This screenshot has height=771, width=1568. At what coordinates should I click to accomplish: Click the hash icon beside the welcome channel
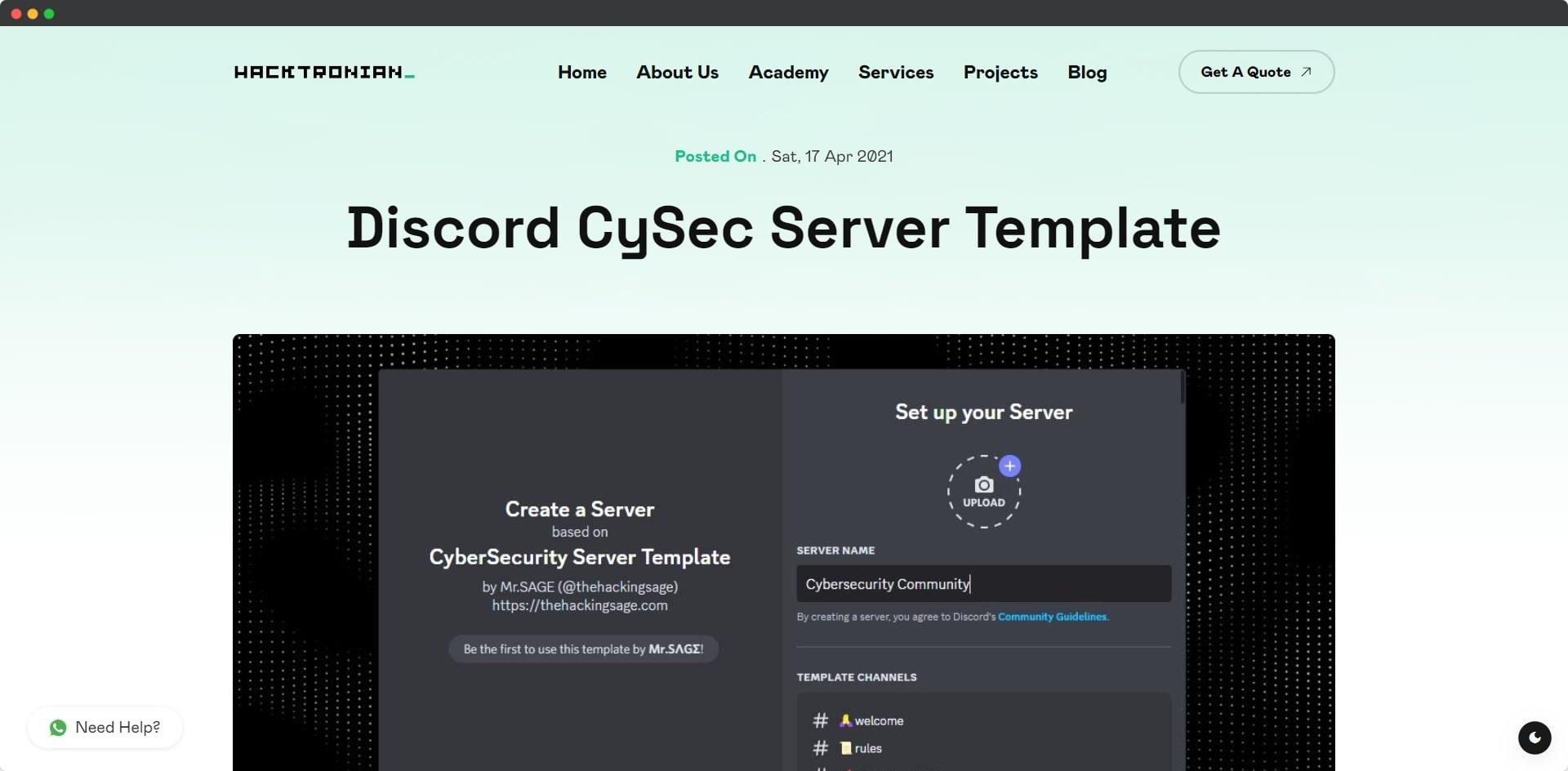tap(820, 720)
